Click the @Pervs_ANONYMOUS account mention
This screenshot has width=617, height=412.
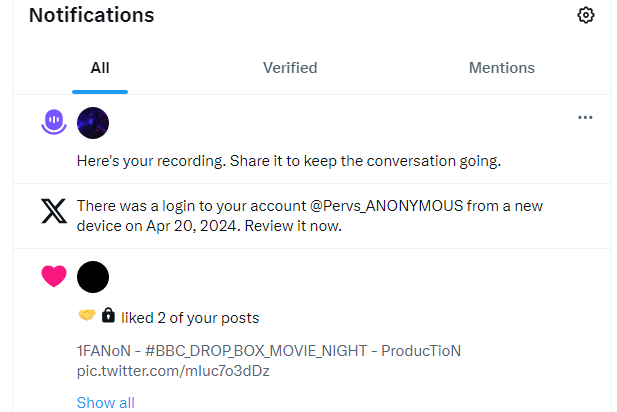click(x=387, y=206)
